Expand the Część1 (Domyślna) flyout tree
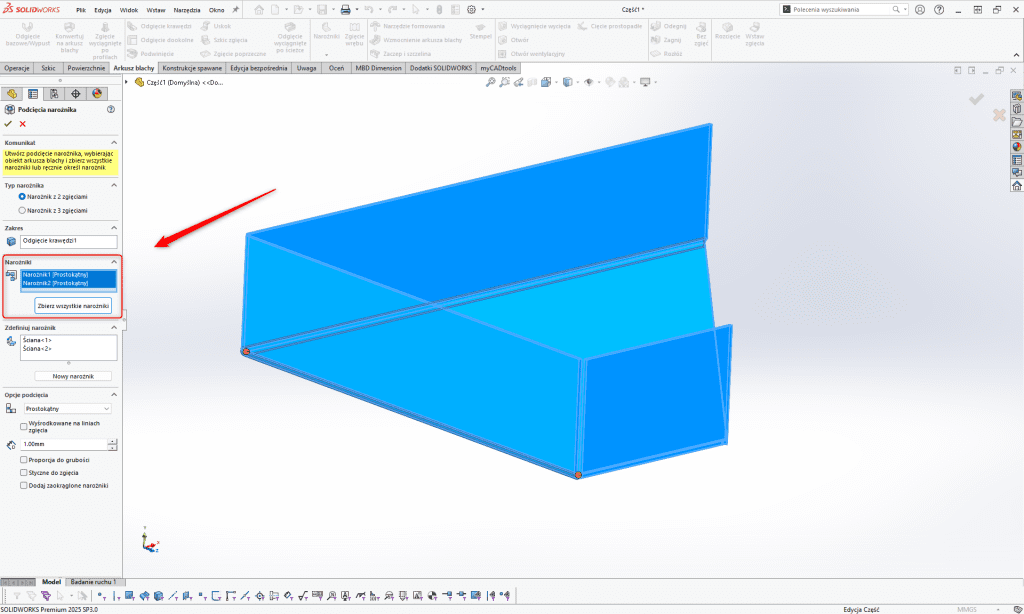Viewport: 1024px width, 614px height. coord(127,82)
